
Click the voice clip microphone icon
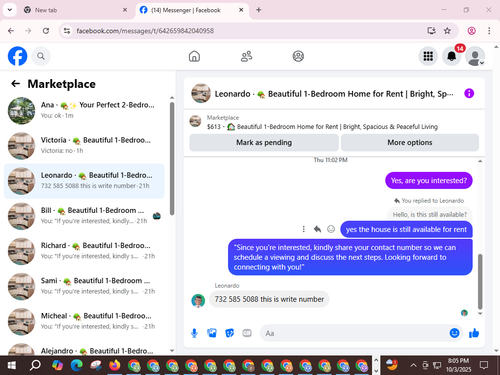pos(194,333)
